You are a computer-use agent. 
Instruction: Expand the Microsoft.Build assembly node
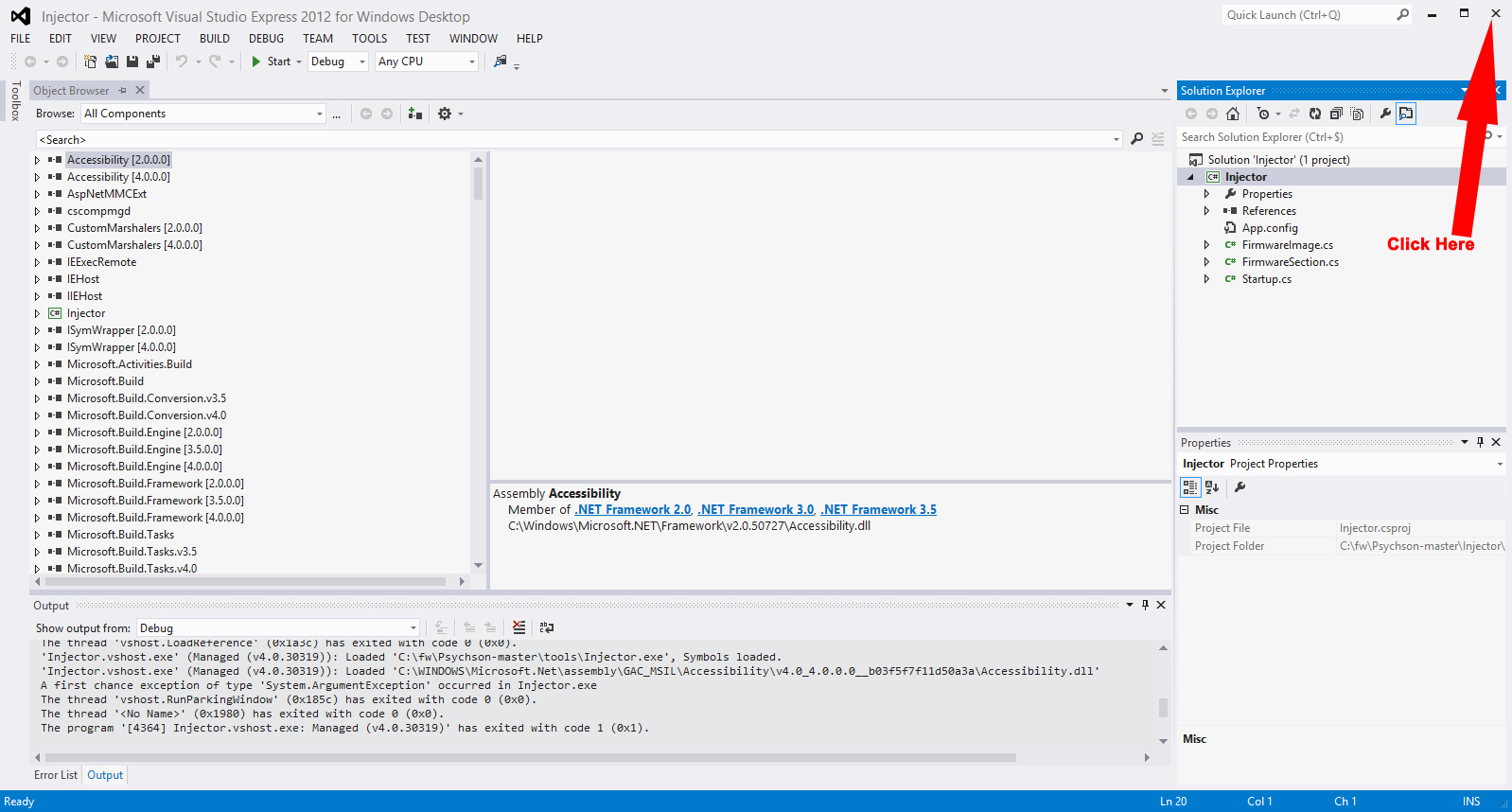[x=37, y=381]
